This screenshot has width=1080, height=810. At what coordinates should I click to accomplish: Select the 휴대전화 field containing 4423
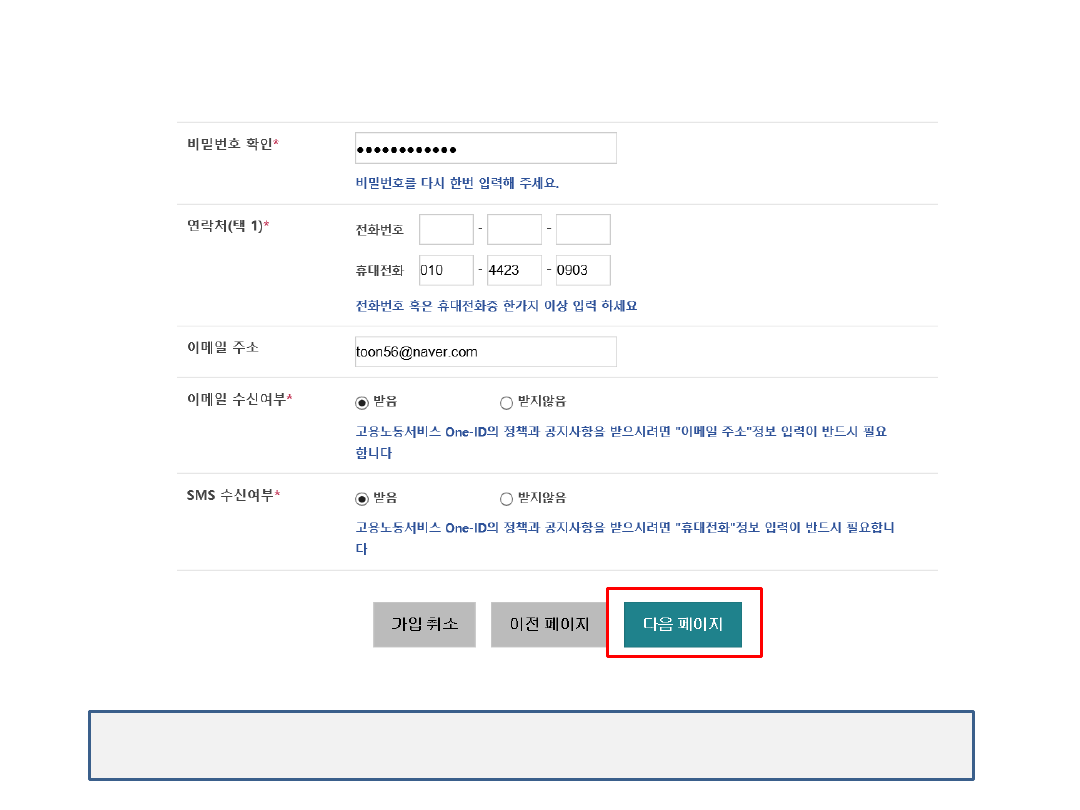click(514, 270)
